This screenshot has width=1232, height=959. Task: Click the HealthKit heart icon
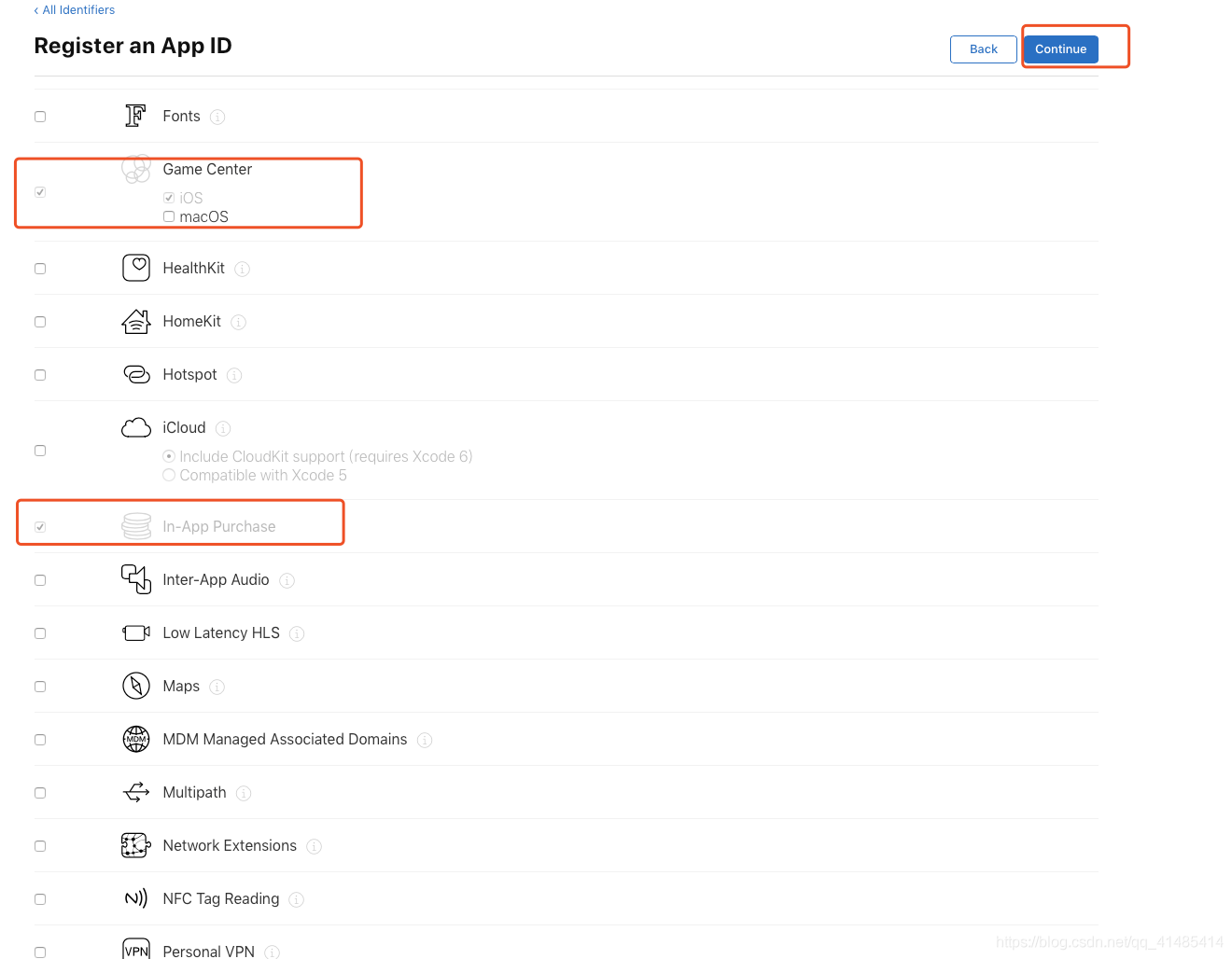(136, 268)
